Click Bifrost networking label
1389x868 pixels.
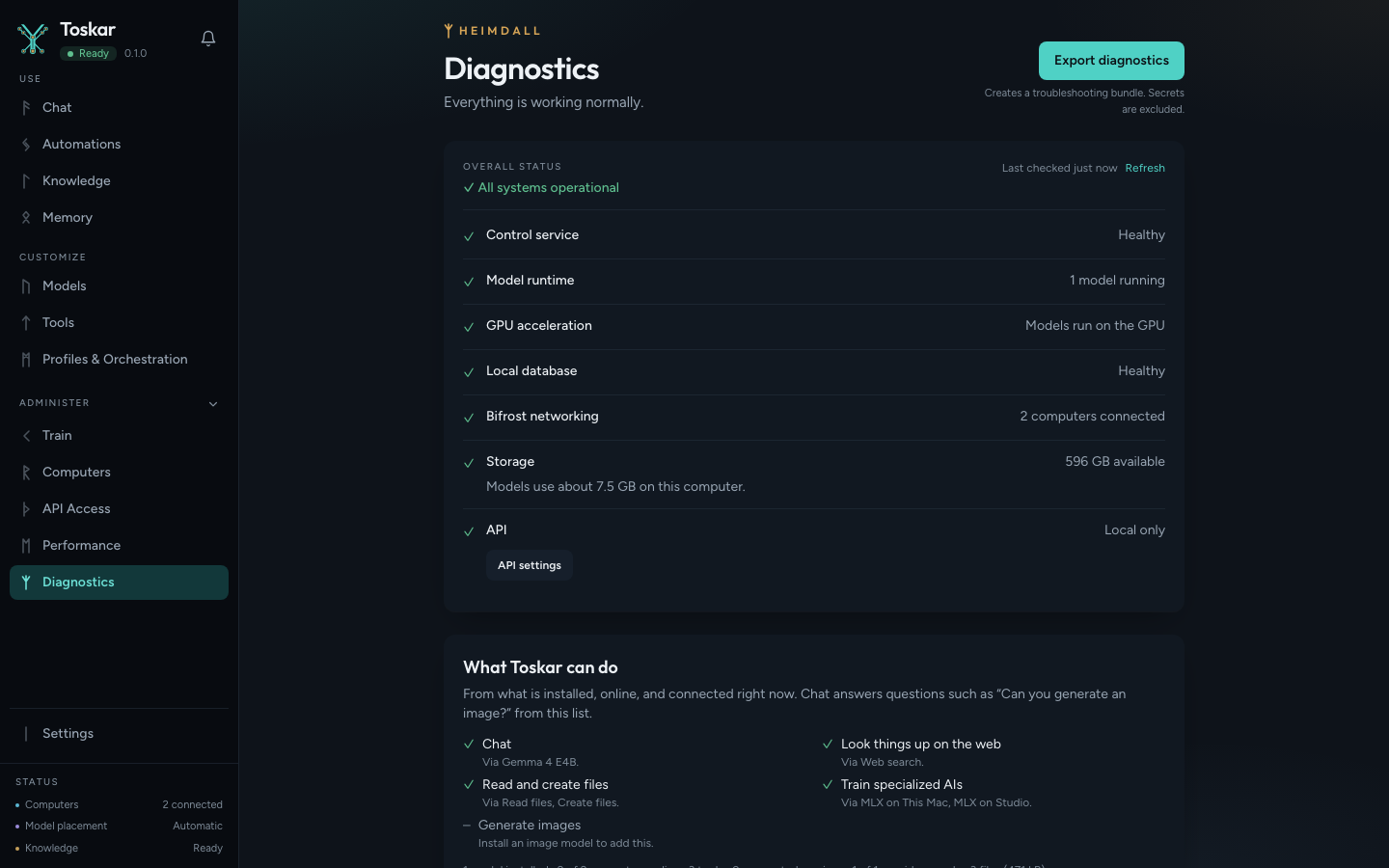(x=542, y=417)
